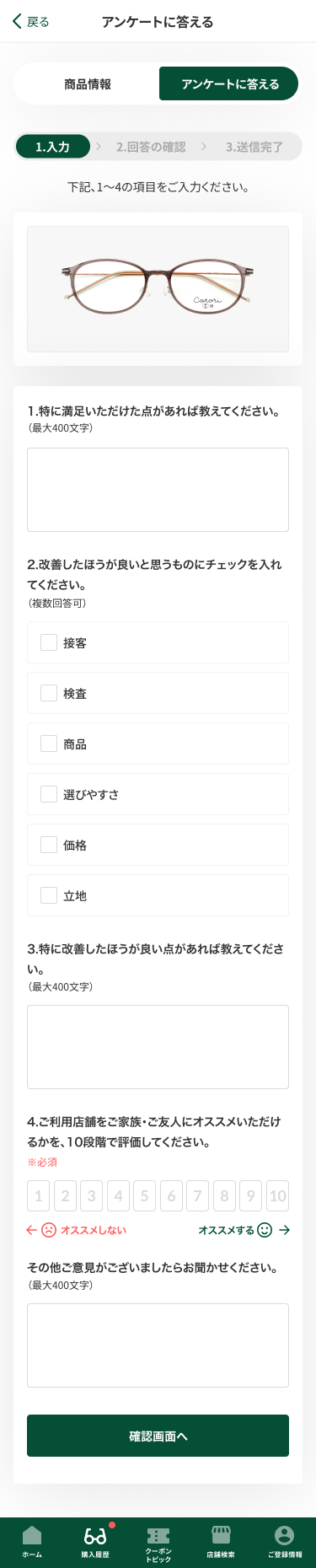Select the アンケートに答える tab
Image resolution: width=316 pixels, height=1568 pixels.
pos(229,84)
